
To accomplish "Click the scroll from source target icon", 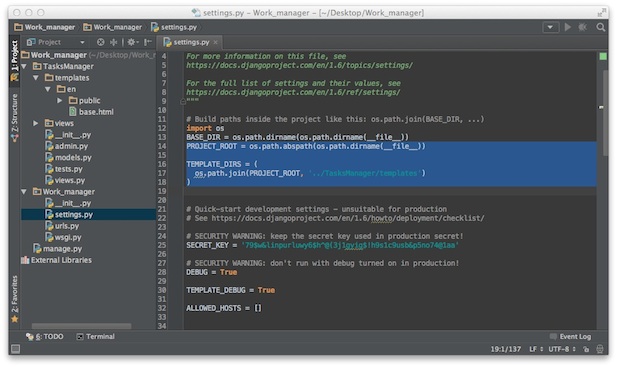I will [101, 42].
